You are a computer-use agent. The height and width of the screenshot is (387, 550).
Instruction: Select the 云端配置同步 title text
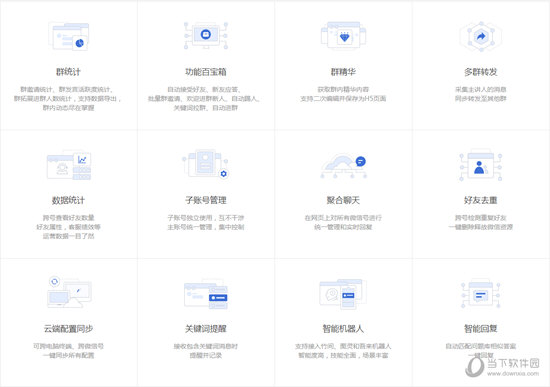pyautogui.click(x=68, y=329)
